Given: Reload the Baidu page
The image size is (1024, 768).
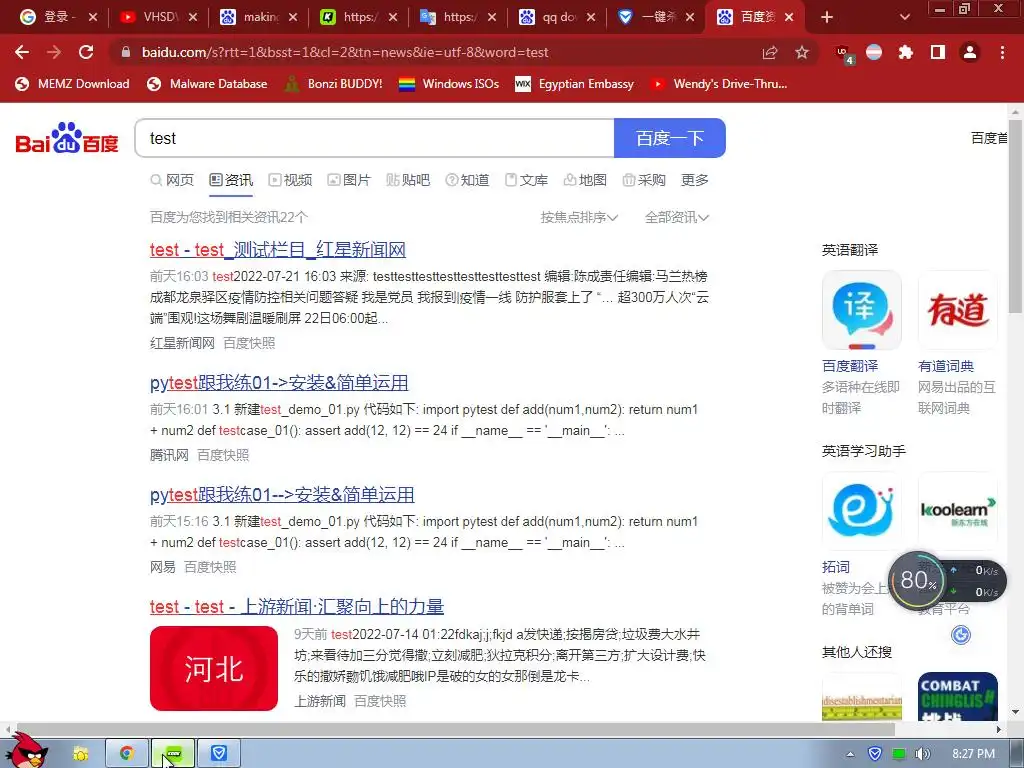Looking at the screenshot, I should (x=86, y=52).
